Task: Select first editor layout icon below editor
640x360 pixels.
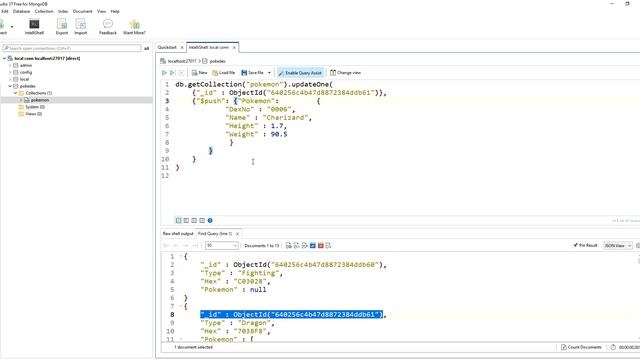Action: coord(178,220)
